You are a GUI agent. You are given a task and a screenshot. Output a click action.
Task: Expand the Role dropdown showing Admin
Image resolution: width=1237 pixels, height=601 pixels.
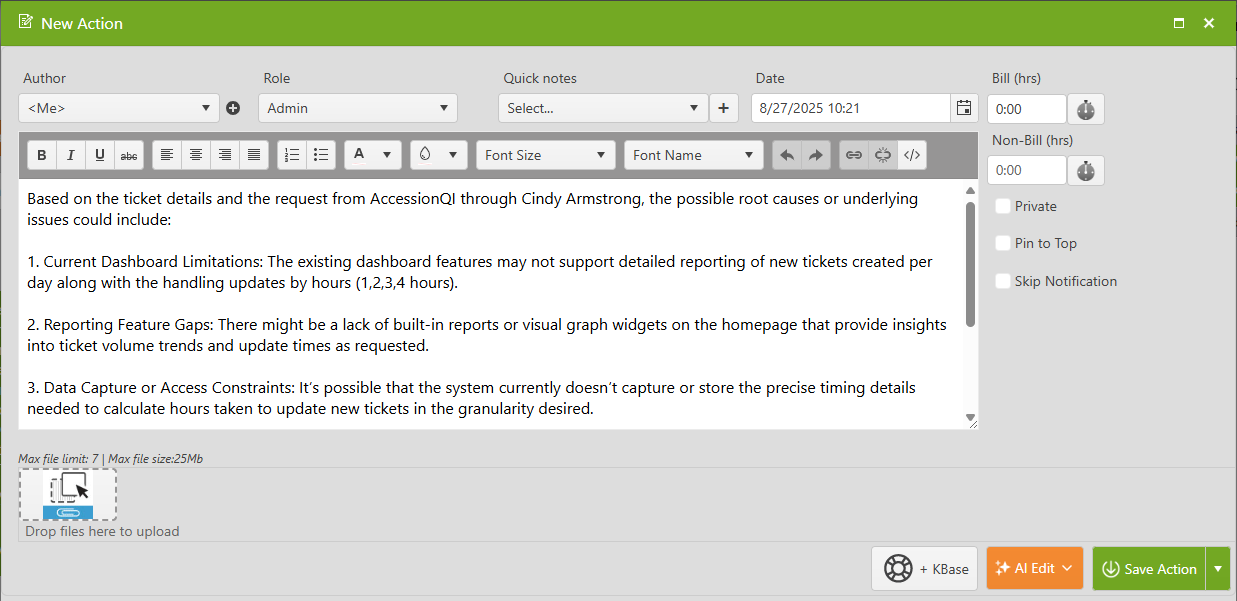pos(358,108)
